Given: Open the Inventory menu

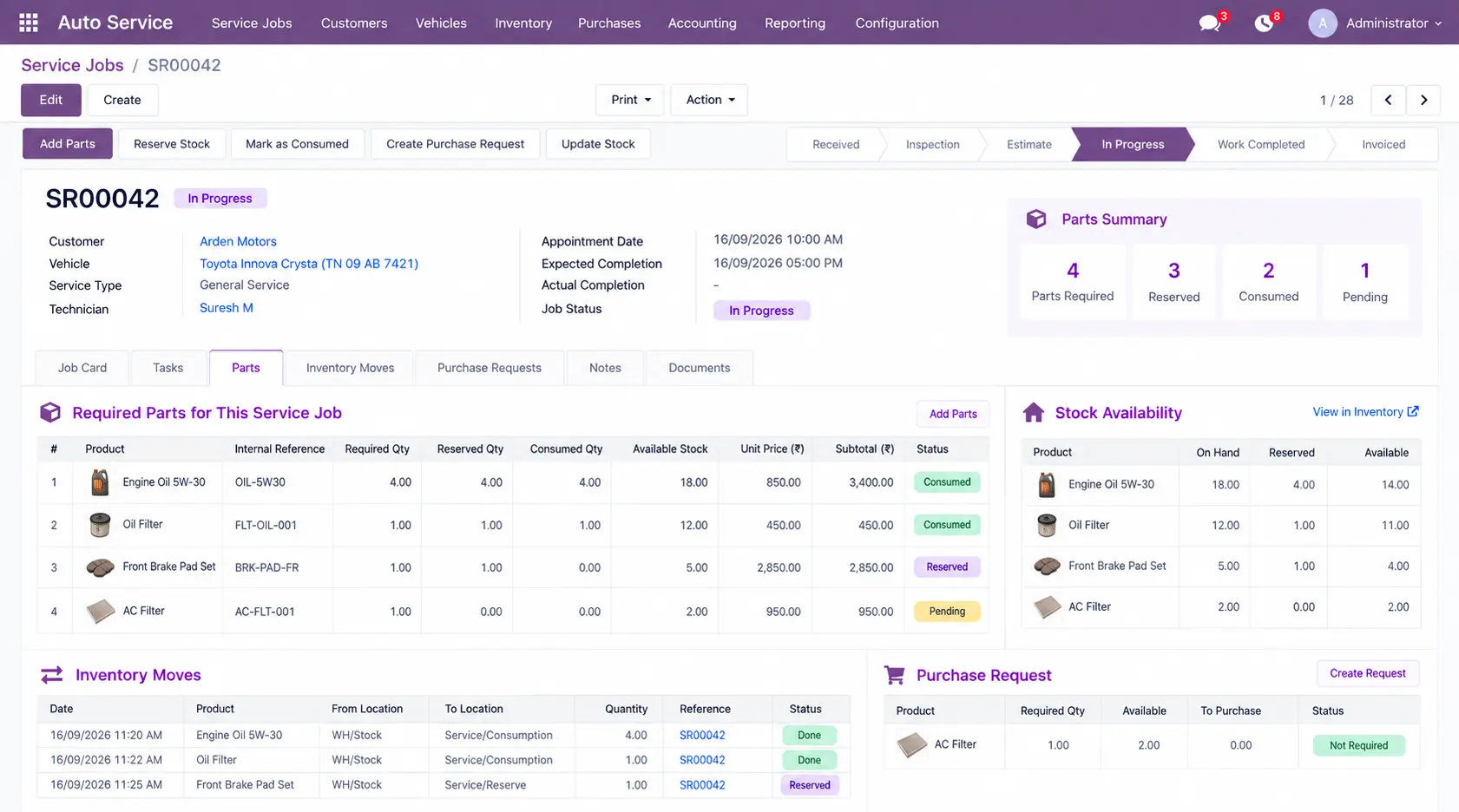Looking at the screenshot, I should pos(523,23).
